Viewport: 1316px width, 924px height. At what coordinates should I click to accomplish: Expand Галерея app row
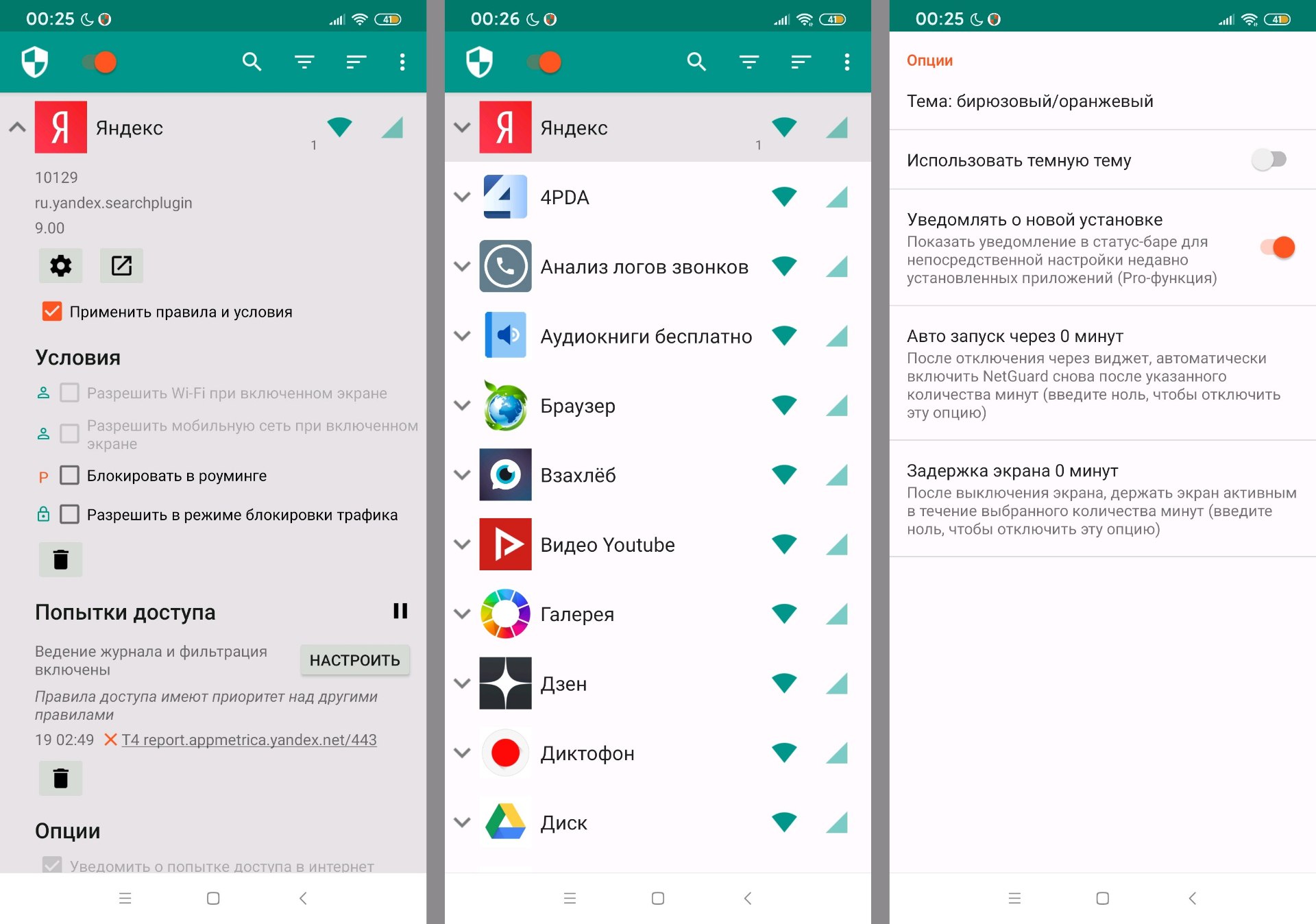[463, 613]
